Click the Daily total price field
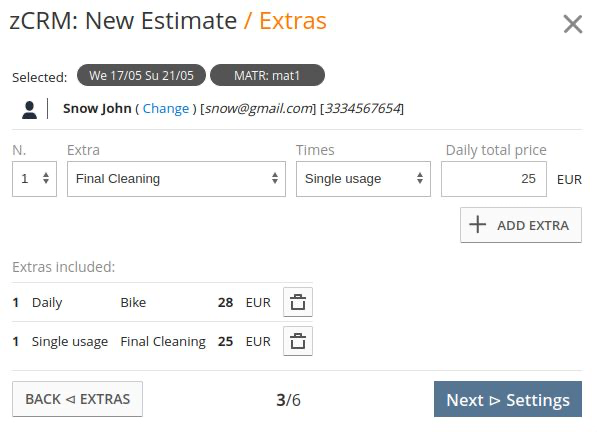 coord(494,179)
